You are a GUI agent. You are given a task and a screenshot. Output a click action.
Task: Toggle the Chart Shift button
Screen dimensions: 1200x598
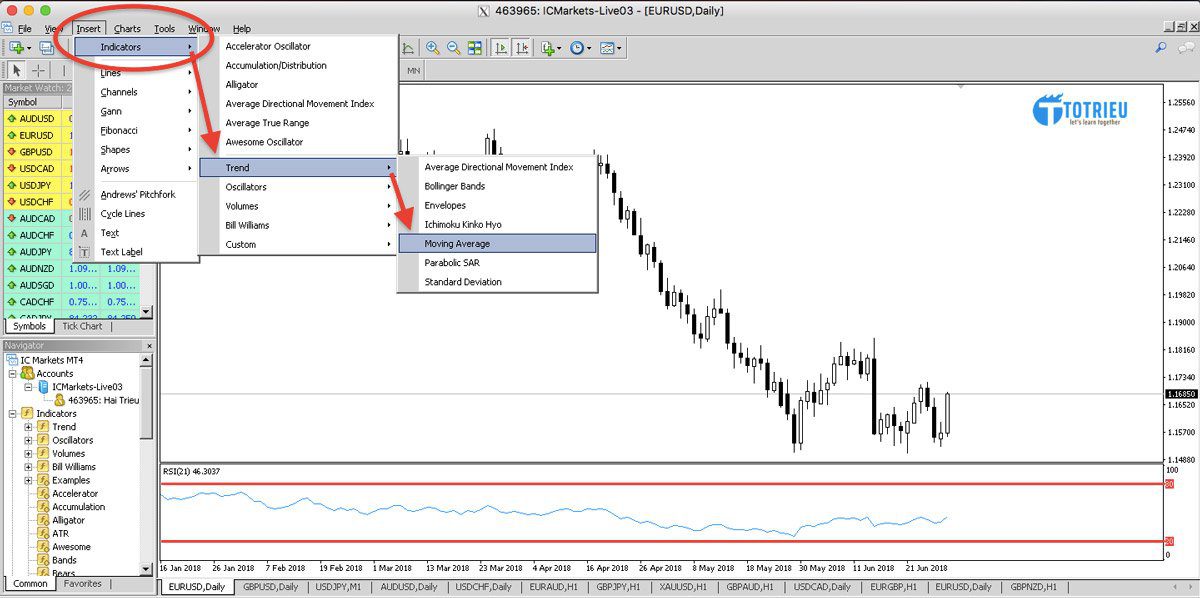(522, 48)
